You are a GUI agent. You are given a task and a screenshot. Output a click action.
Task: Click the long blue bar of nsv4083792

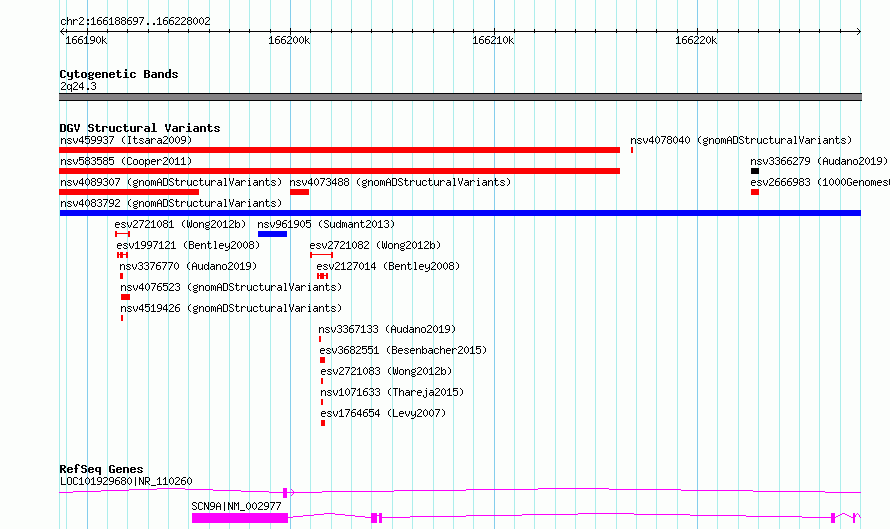(x=460, y=213)
